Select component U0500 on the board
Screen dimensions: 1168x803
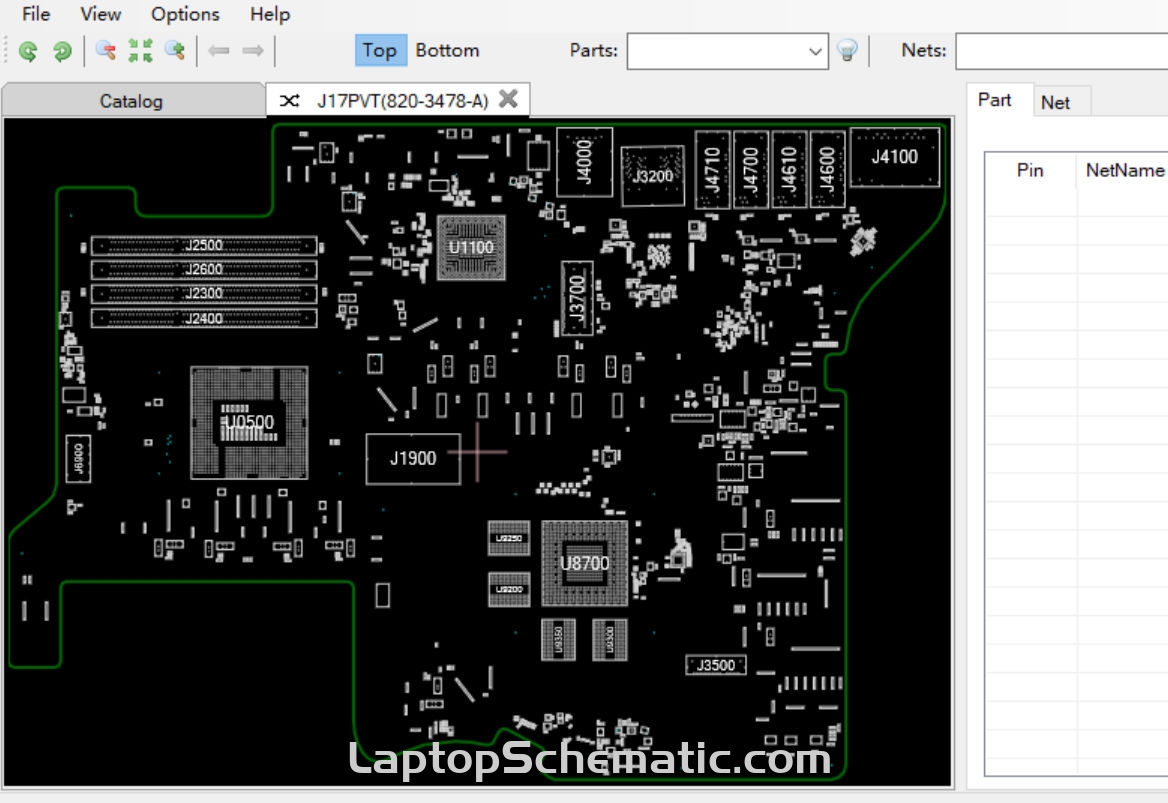[250, 422]
